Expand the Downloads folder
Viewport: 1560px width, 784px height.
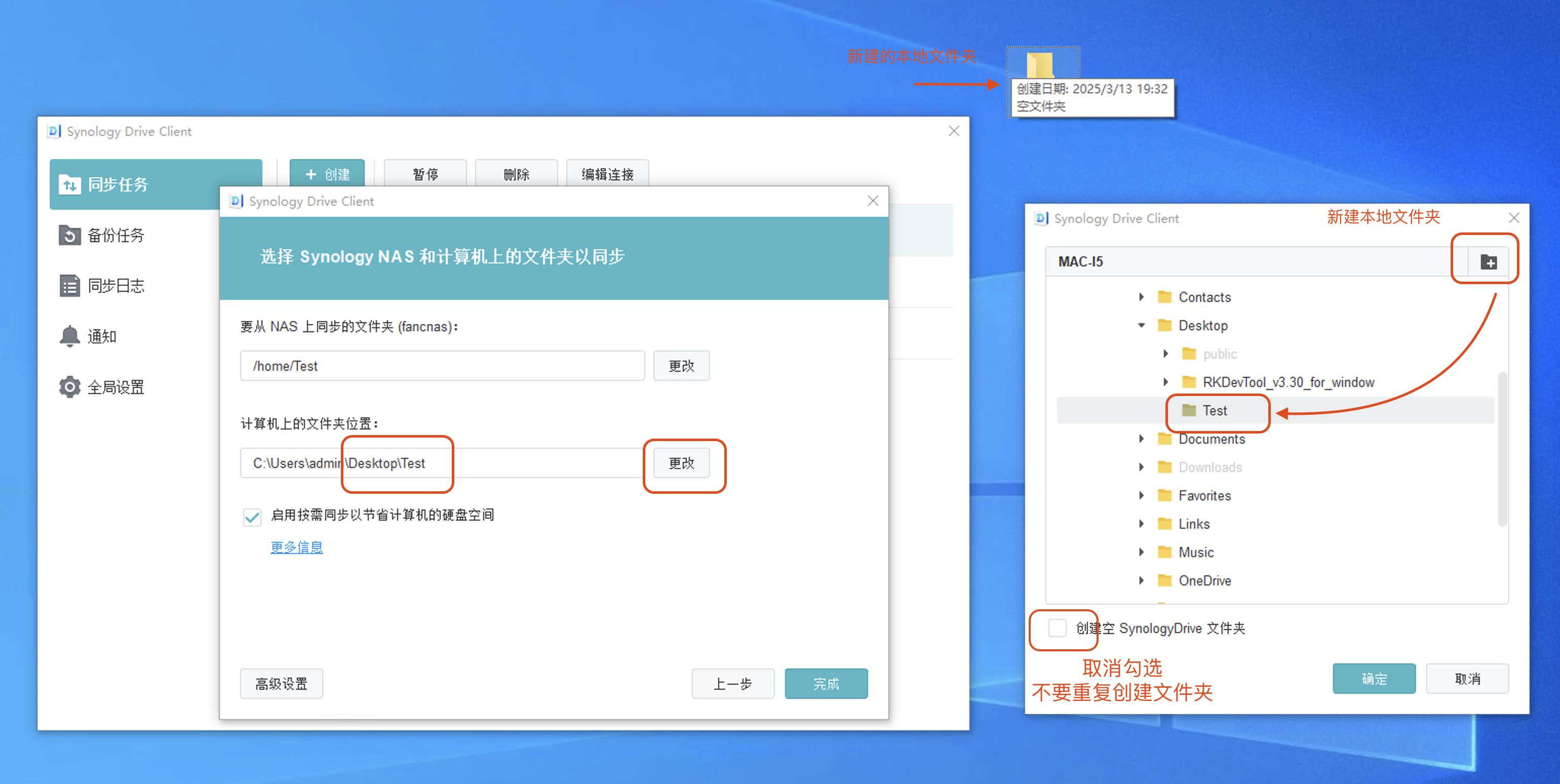1142,467
